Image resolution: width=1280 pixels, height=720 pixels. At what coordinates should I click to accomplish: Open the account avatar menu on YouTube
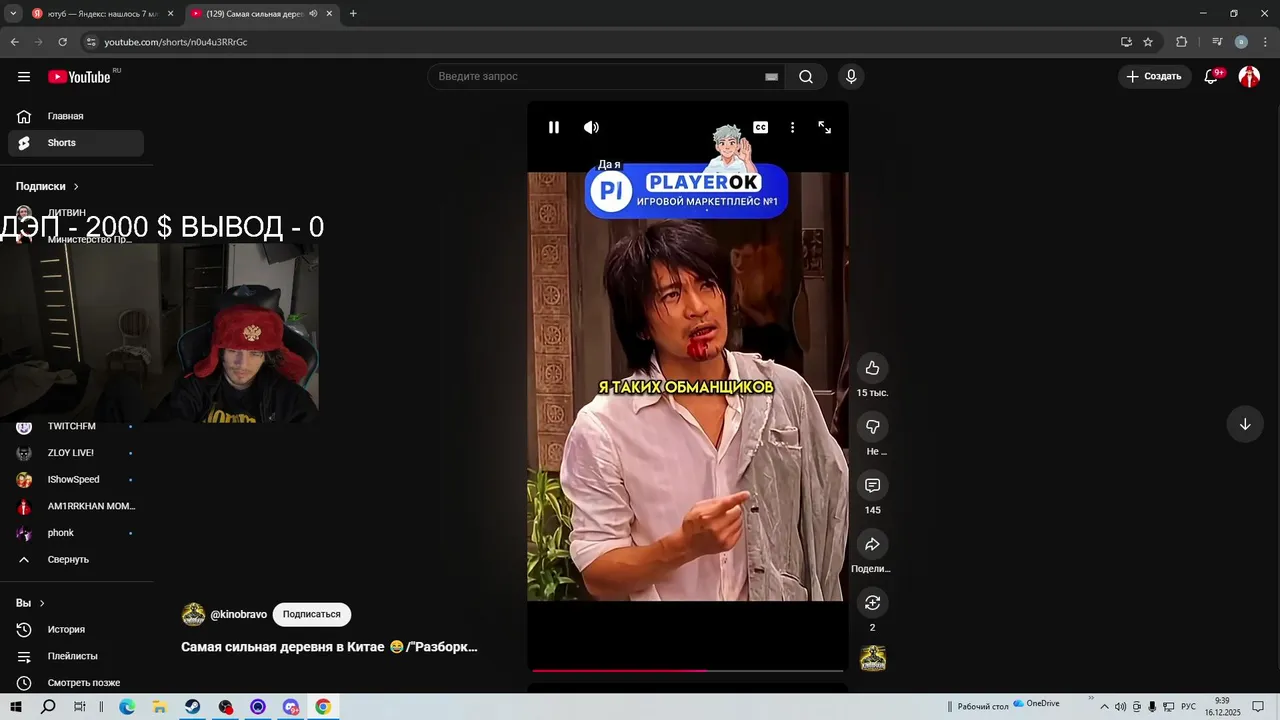click(1249, 76)
